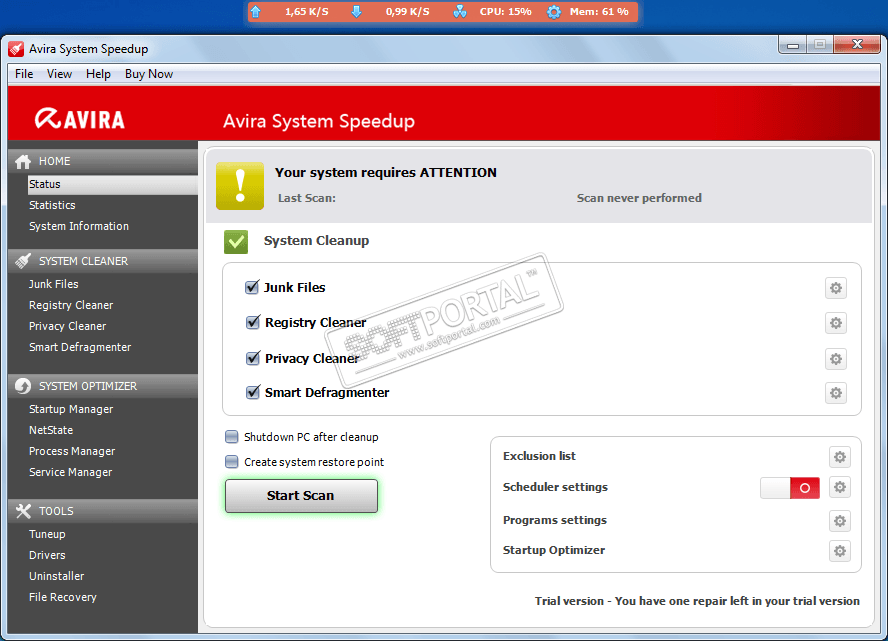Image resolution: width=888 pixels, height=641 pixels.
Task: Click the Exclusion list label
Action: (539, 456)
